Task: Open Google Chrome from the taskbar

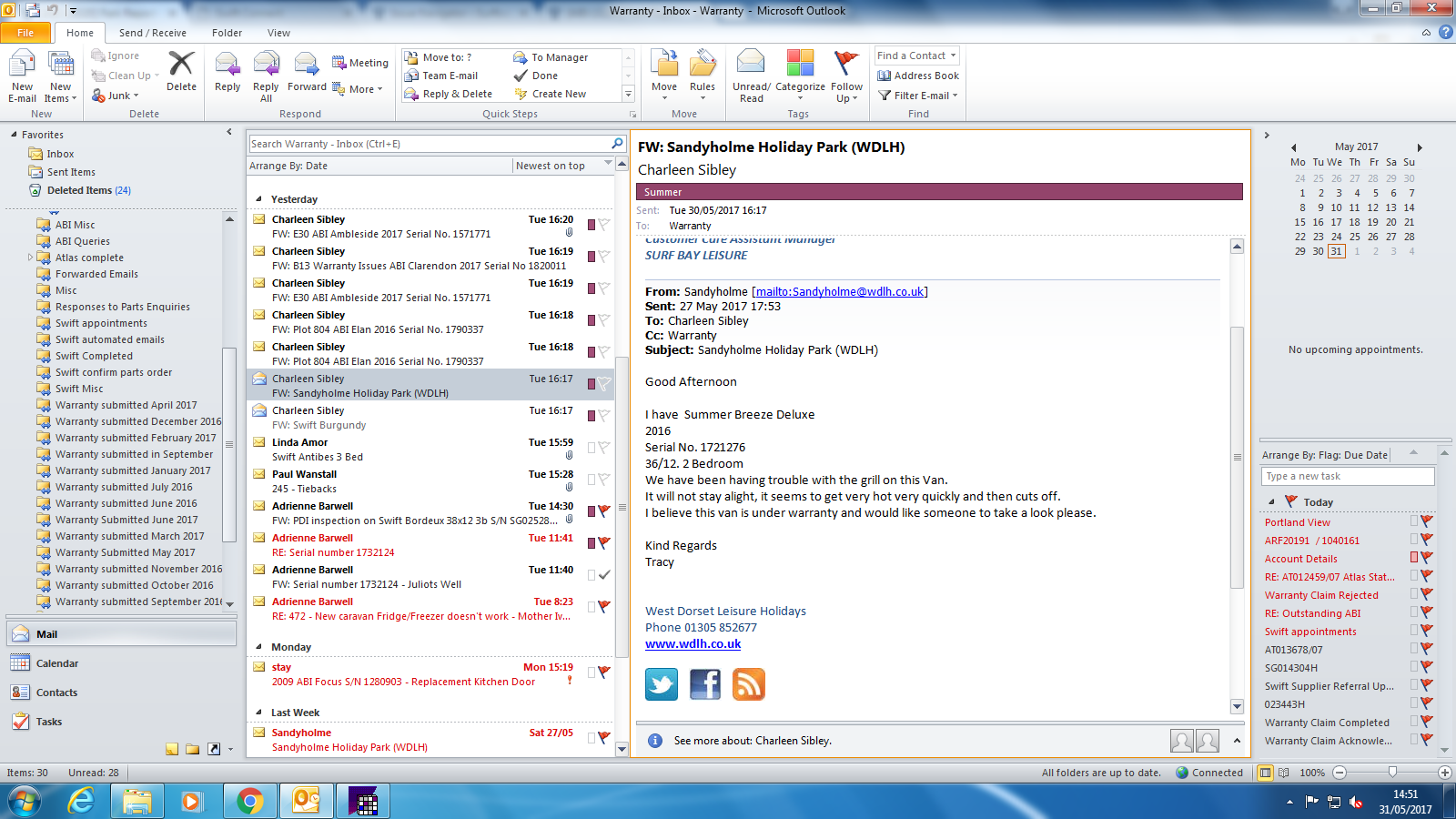Action: click(250, 802)
